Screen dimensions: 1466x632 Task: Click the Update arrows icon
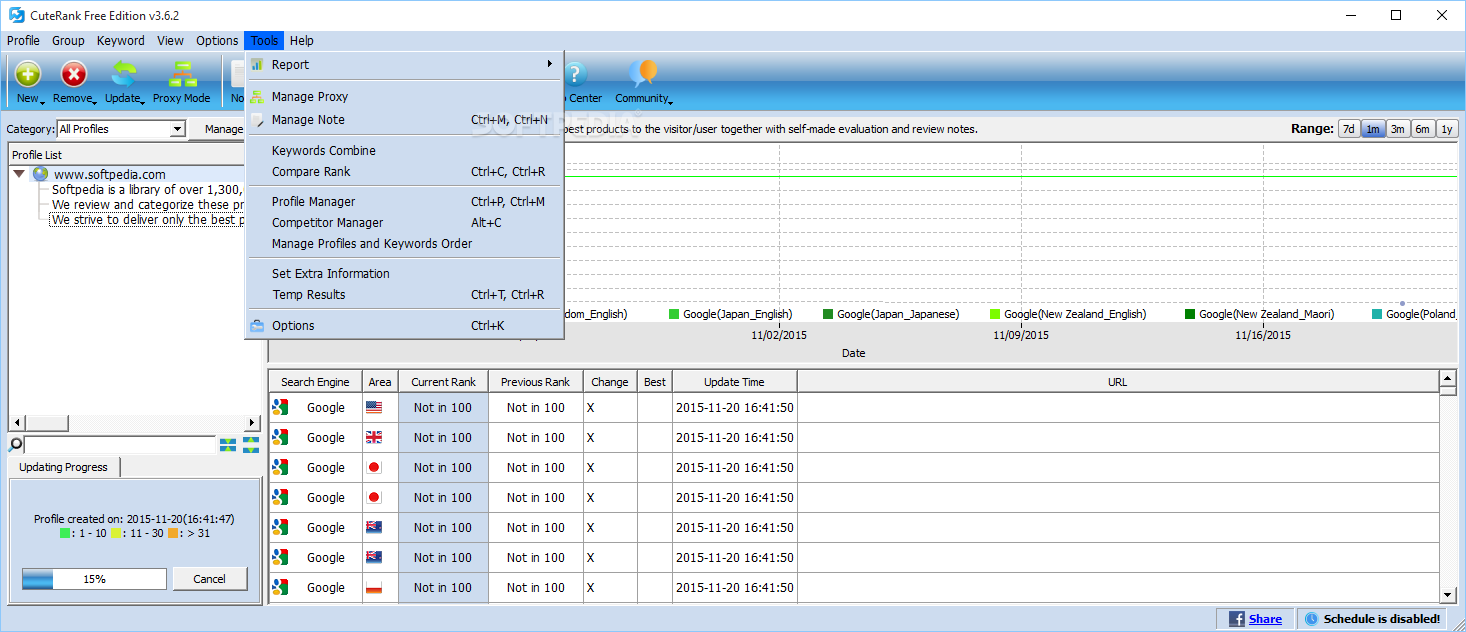tap(123, 73)
